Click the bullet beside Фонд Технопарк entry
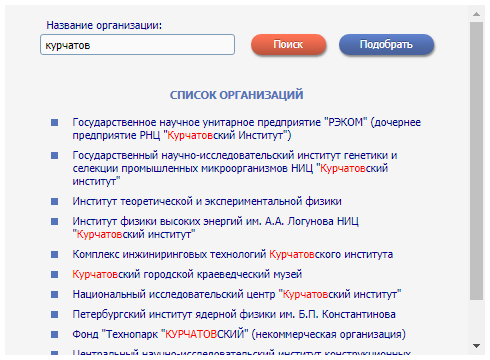Viewport: 490px width, 360px height. pos(54,334)
